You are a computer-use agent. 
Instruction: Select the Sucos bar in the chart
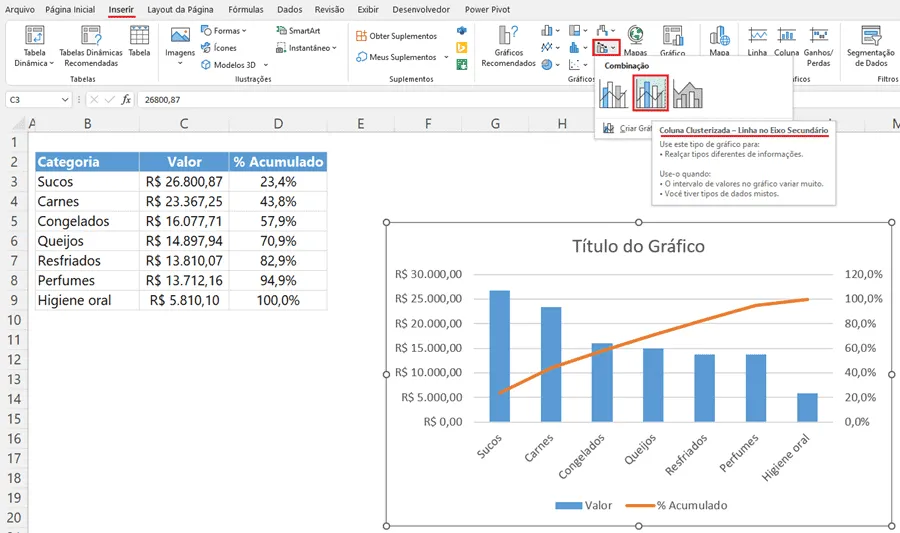point(499,356)
